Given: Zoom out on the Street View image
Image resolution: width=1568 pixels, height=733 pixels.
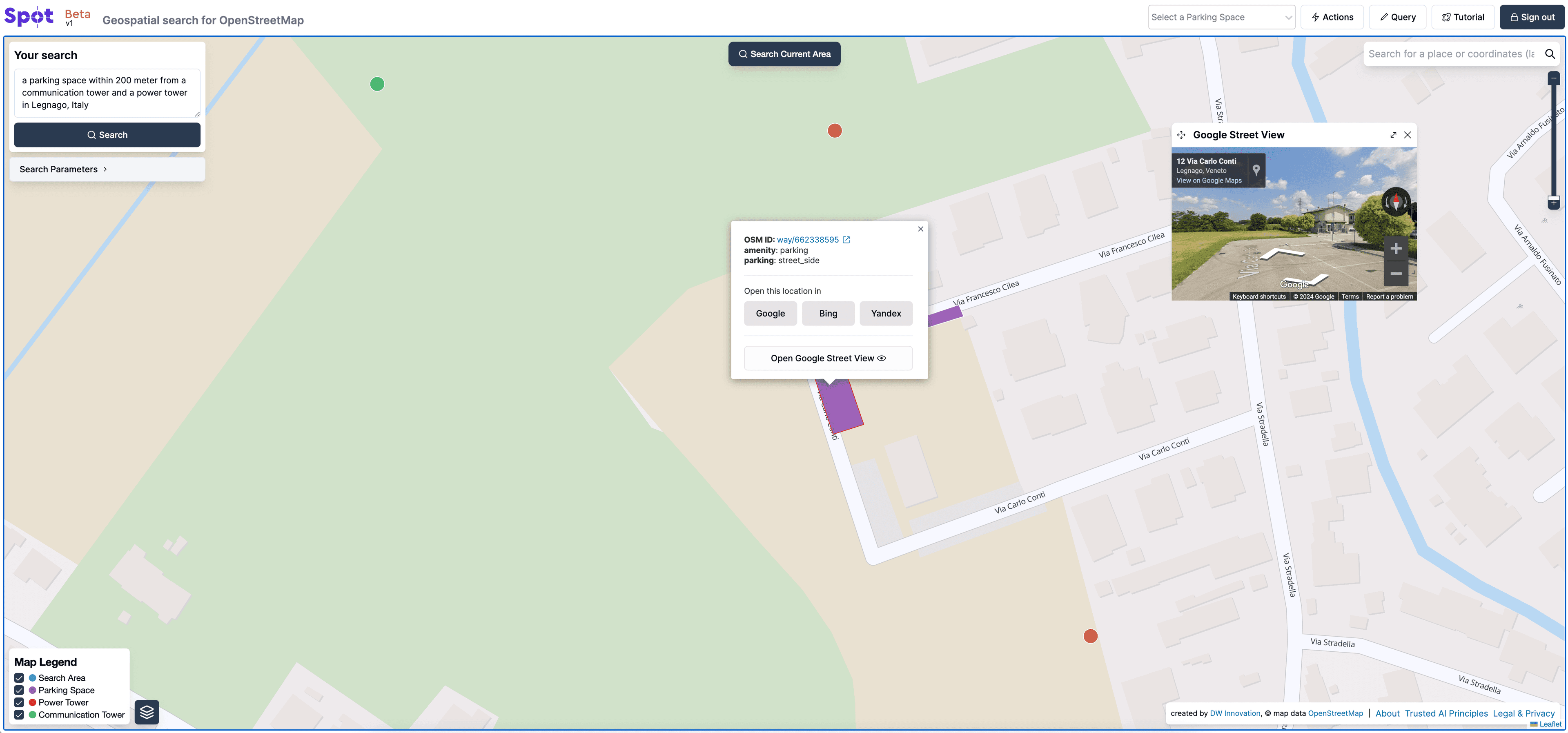Looking at the screenshot, I should point(1396,273).
